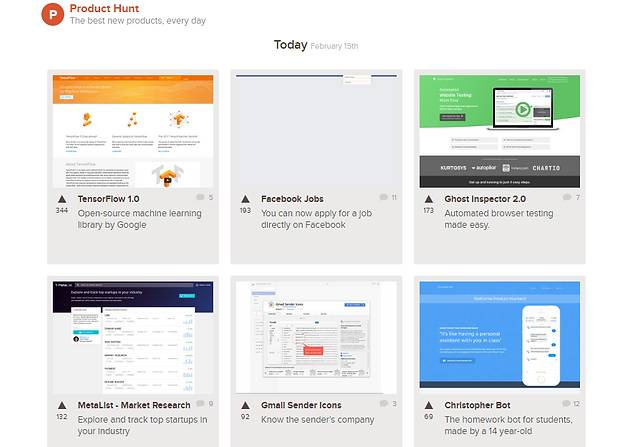Screen dimensions: 630x447
Task: Upvote TensorFlow 1.0 with the arrow
Action: coord(62,199)
